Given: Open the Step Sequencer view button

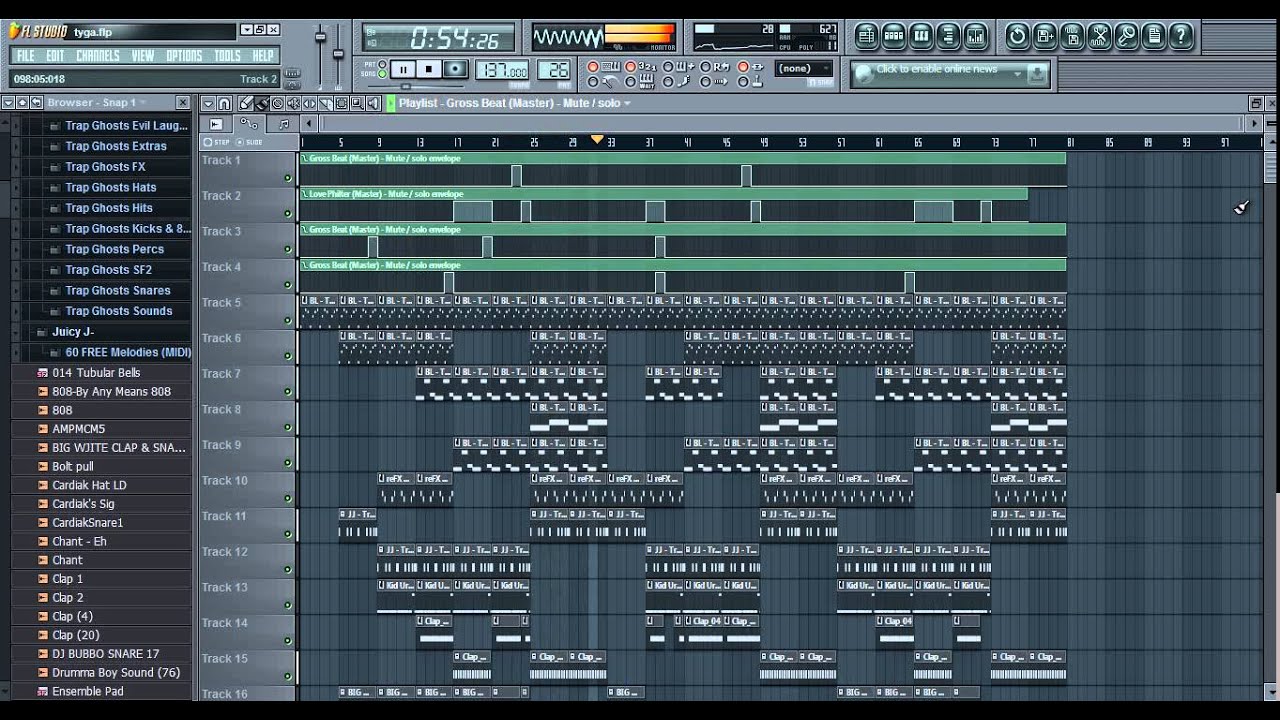Looking at the screenshot, I should click(x=894, y=37).
